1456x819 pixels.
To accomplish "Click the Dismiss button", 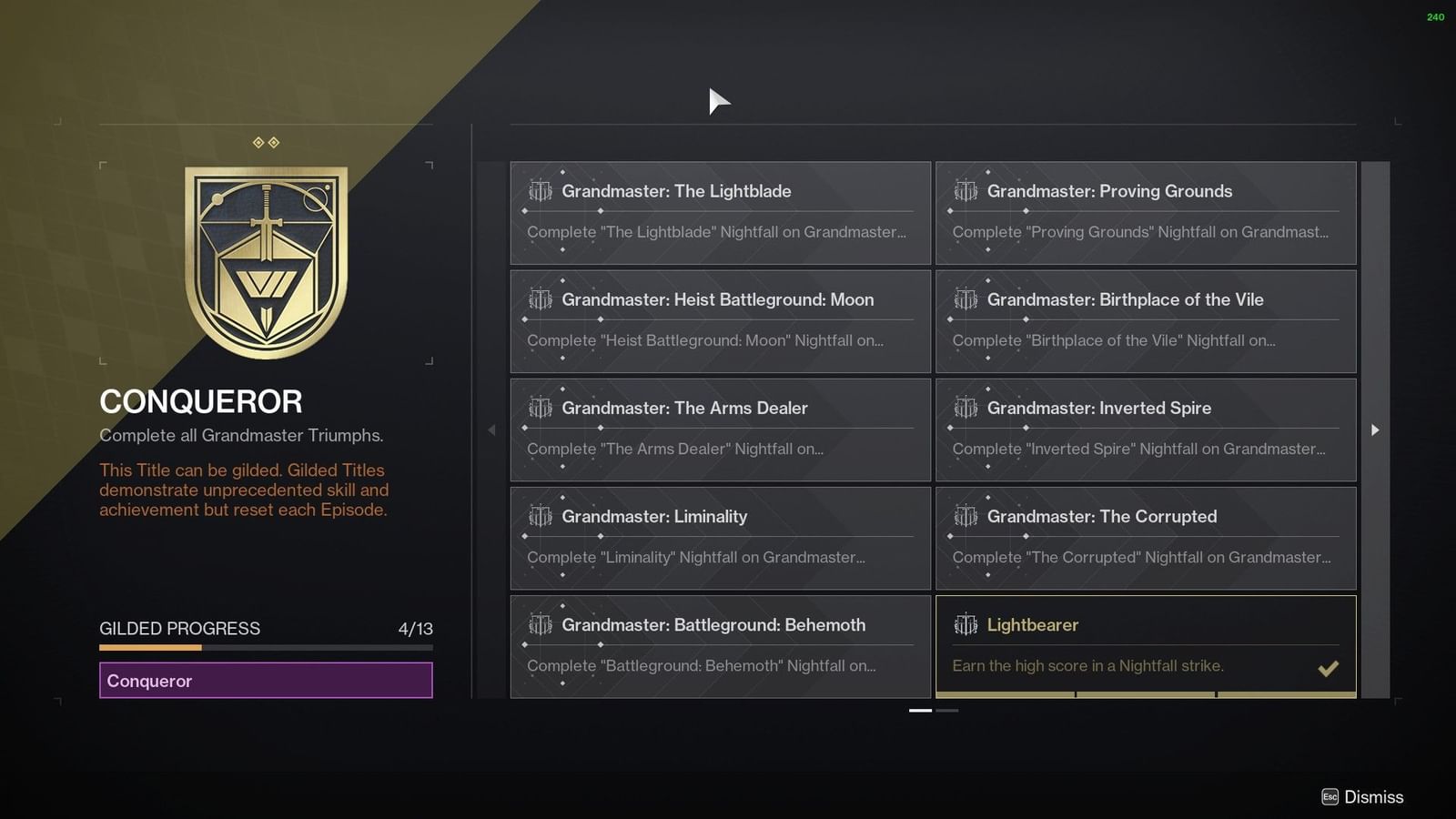I will 1362,796.
